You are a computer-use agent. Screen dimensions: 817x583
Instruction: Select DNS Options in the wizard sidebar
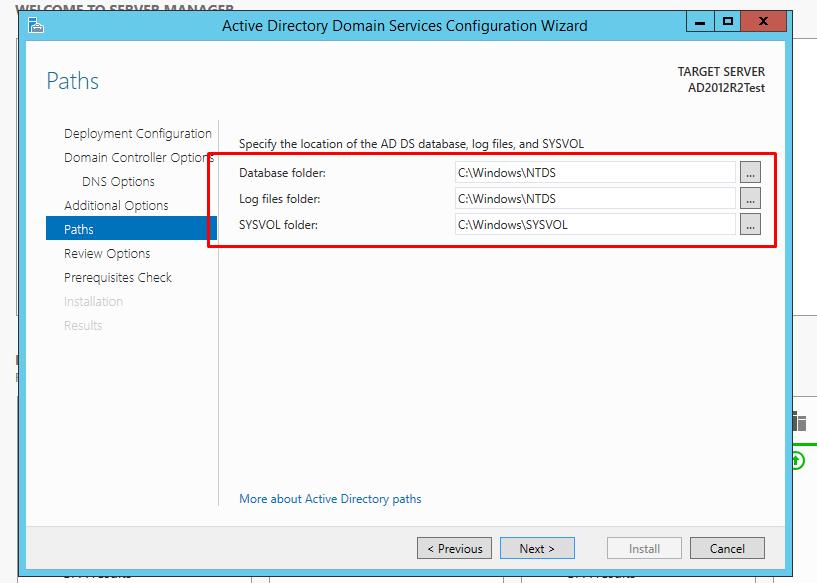coord(118,181)
